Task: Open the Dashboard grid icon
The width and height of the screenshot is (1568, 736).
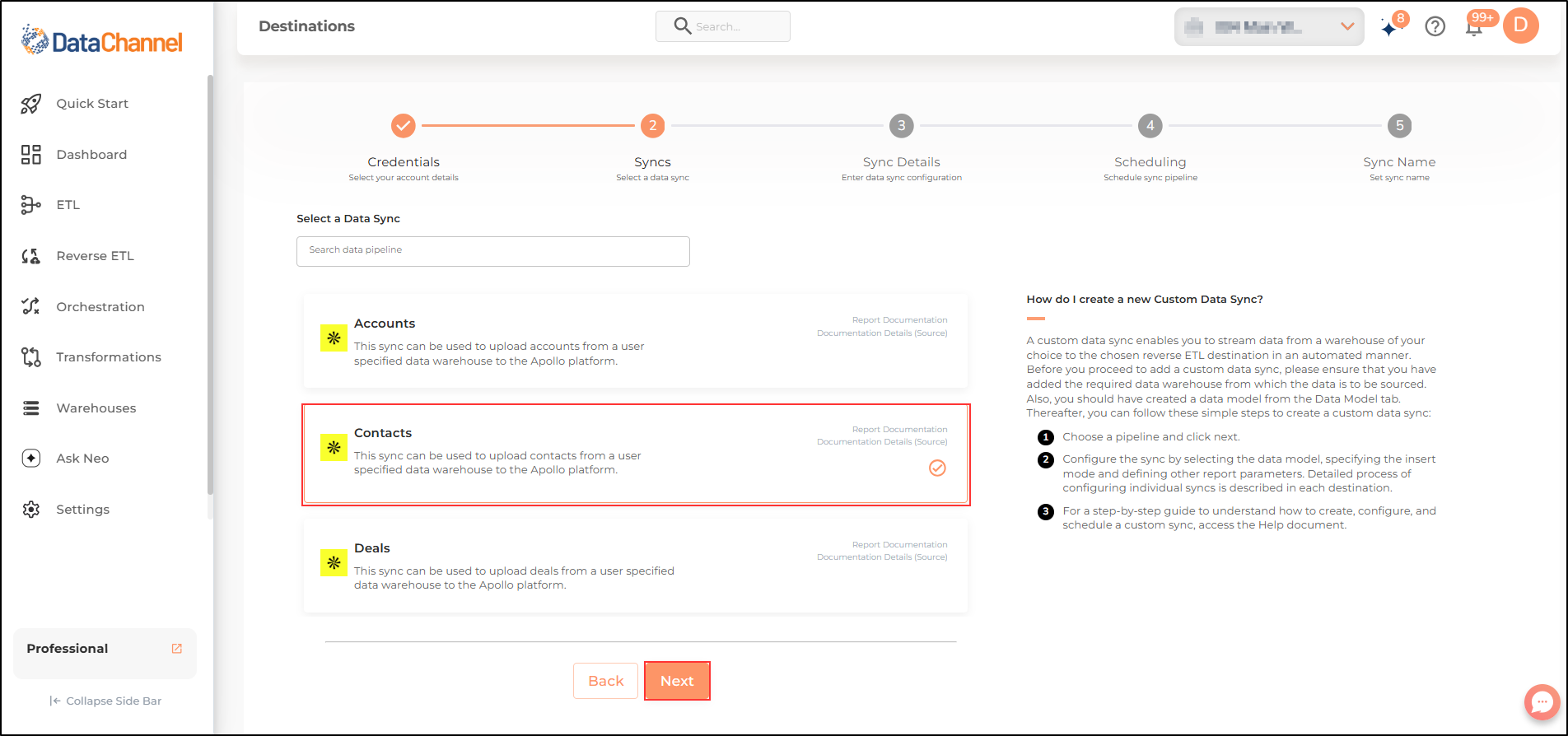Action: pyautogui.click(x=31, y=155)
